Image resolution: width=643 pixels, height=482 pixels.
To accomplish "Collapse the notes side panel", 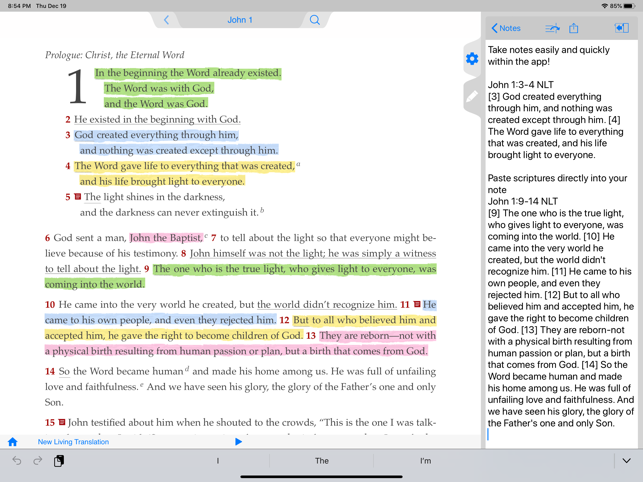I will (621, 28).
